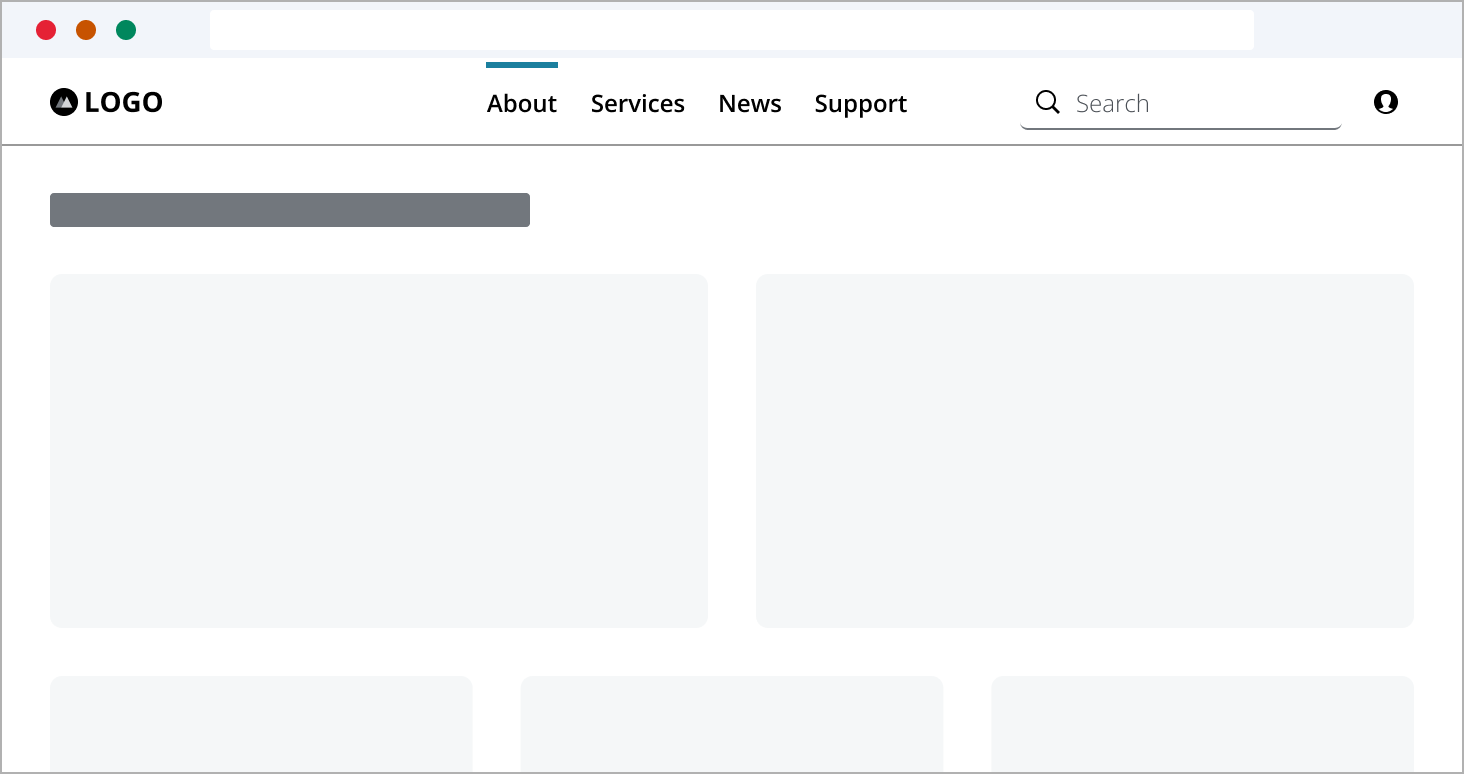Open the Support page
Viewport: 1464px width, 774px height.
pos(861,103)
